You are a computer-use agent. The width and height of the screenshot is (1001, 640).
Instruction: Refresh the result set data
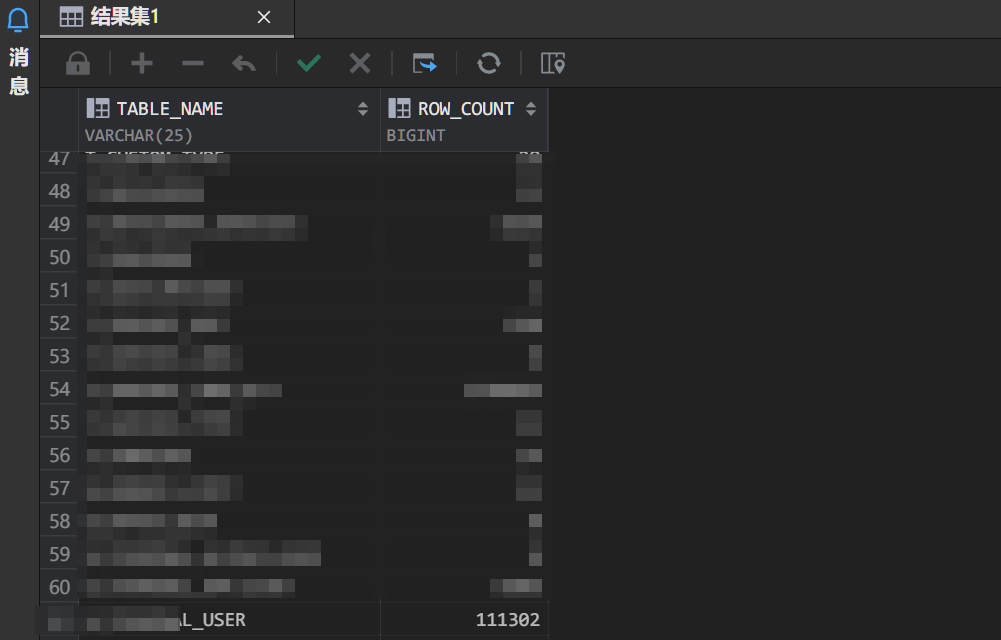click(x=489, y=64)
